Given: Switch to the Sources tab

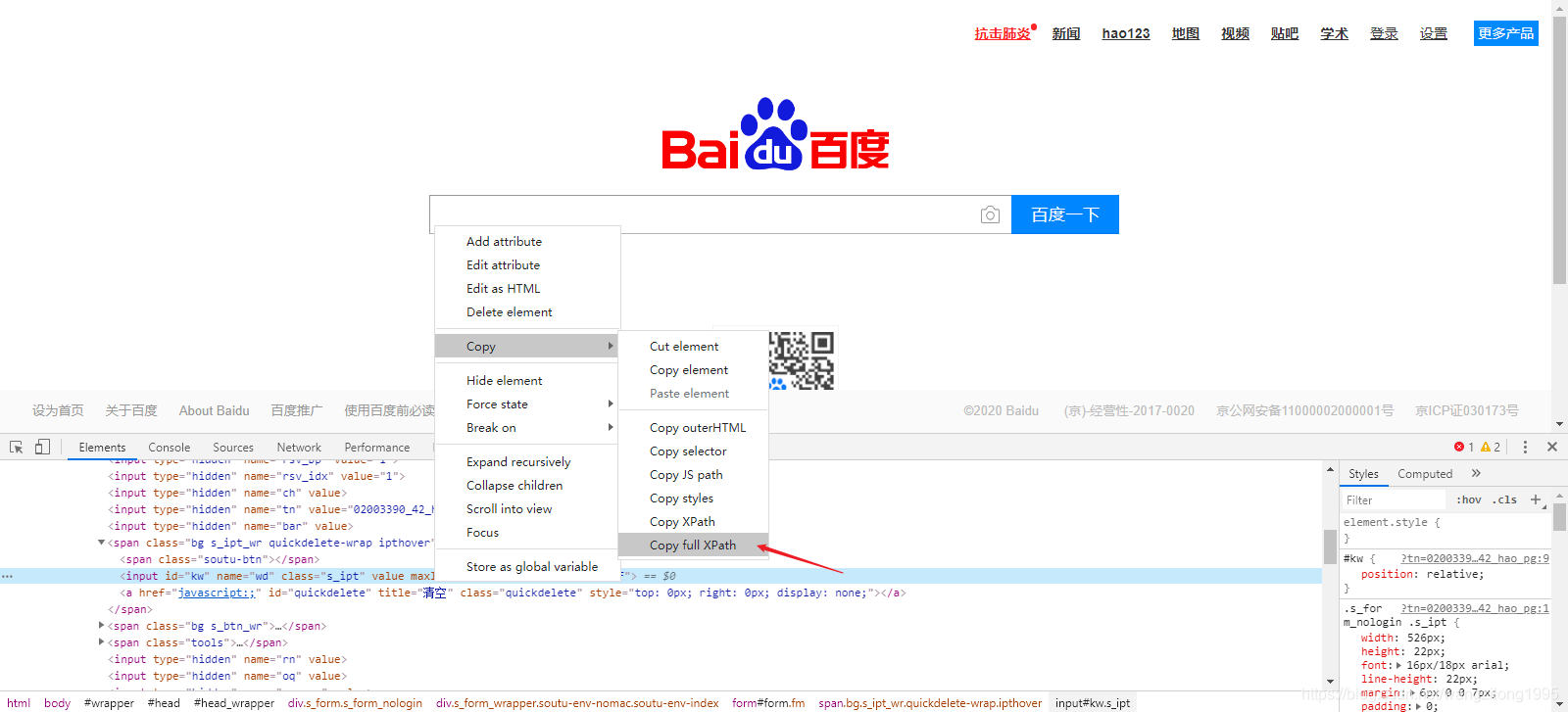Looking at the screenshot, I should point(233,447).
